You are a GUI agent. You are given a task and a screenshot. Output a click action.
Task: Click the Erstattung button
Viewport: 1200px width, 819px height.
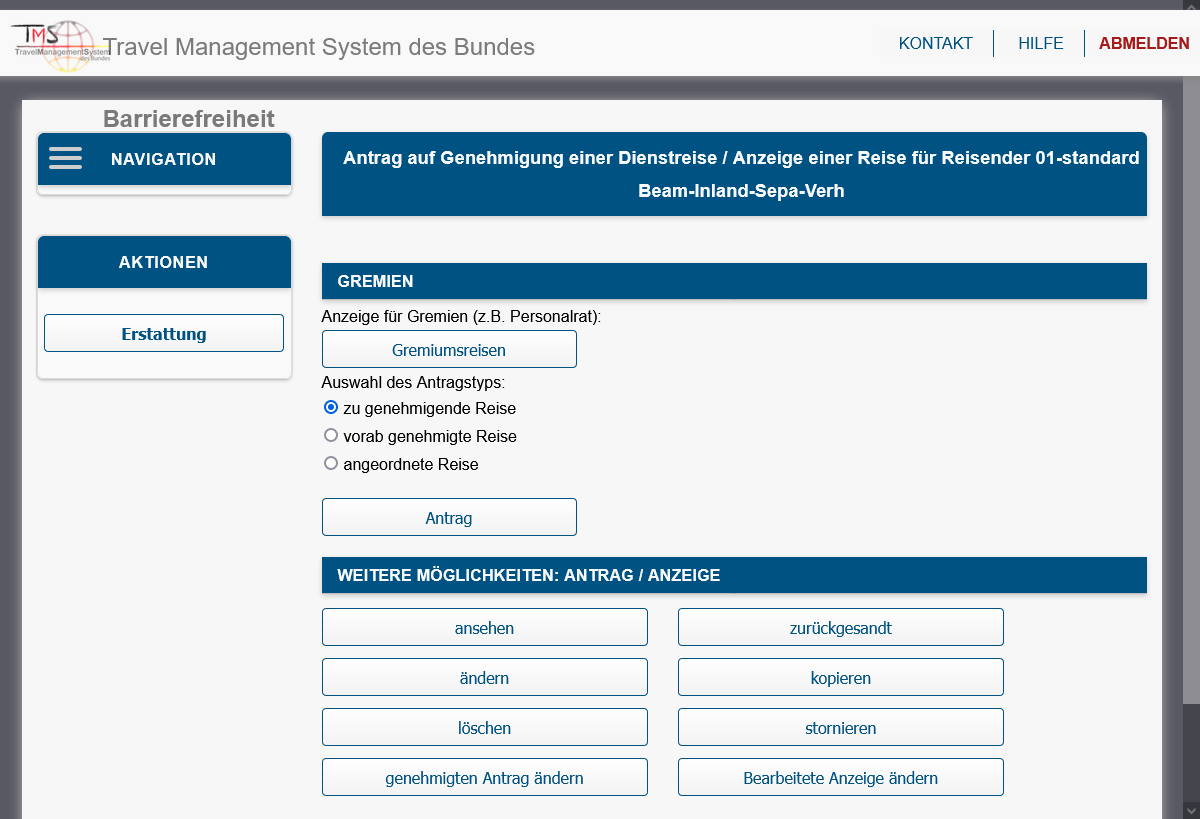164,333
